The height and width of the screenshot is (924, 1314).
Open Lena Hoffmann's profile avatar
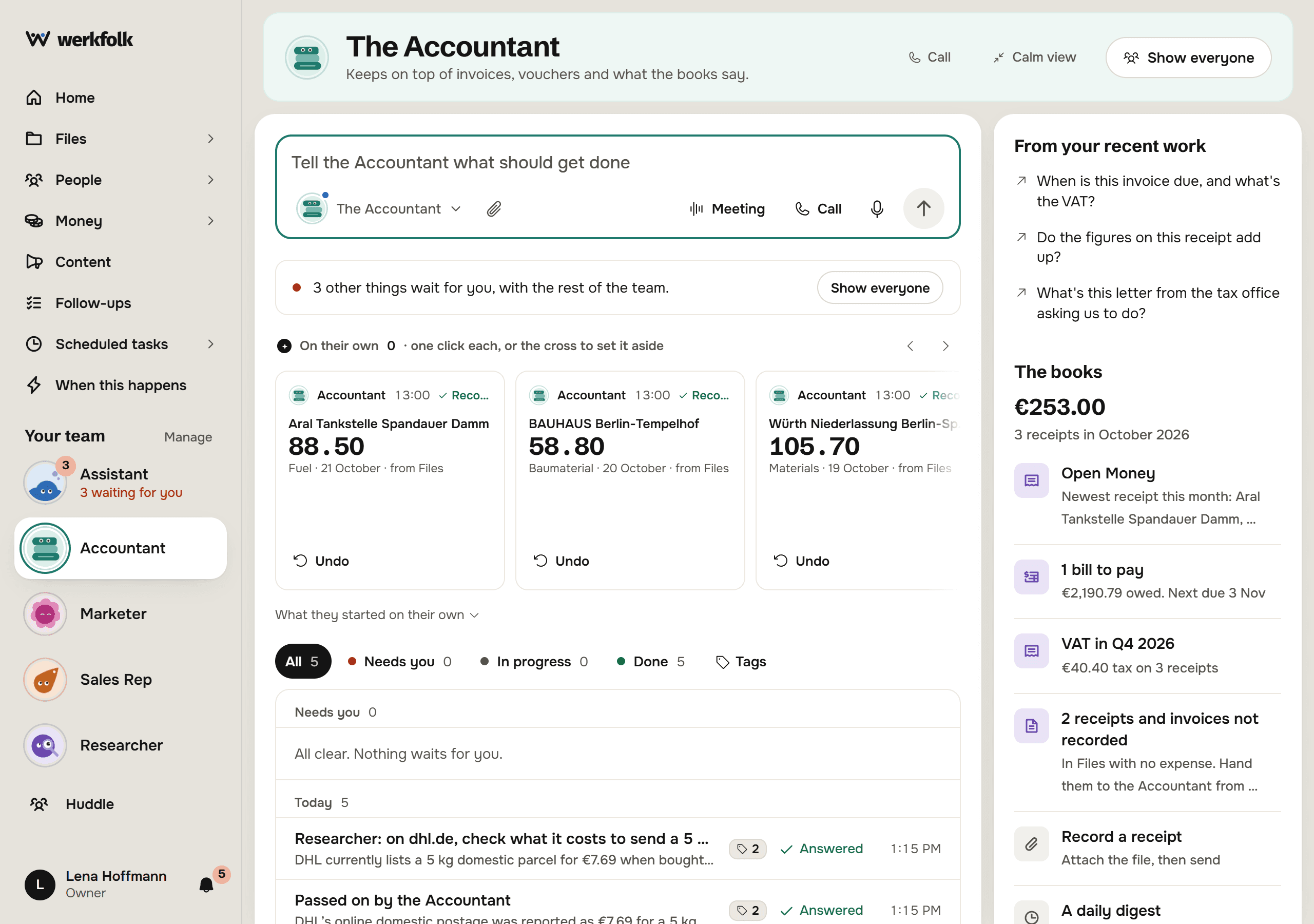coord(40,884)
